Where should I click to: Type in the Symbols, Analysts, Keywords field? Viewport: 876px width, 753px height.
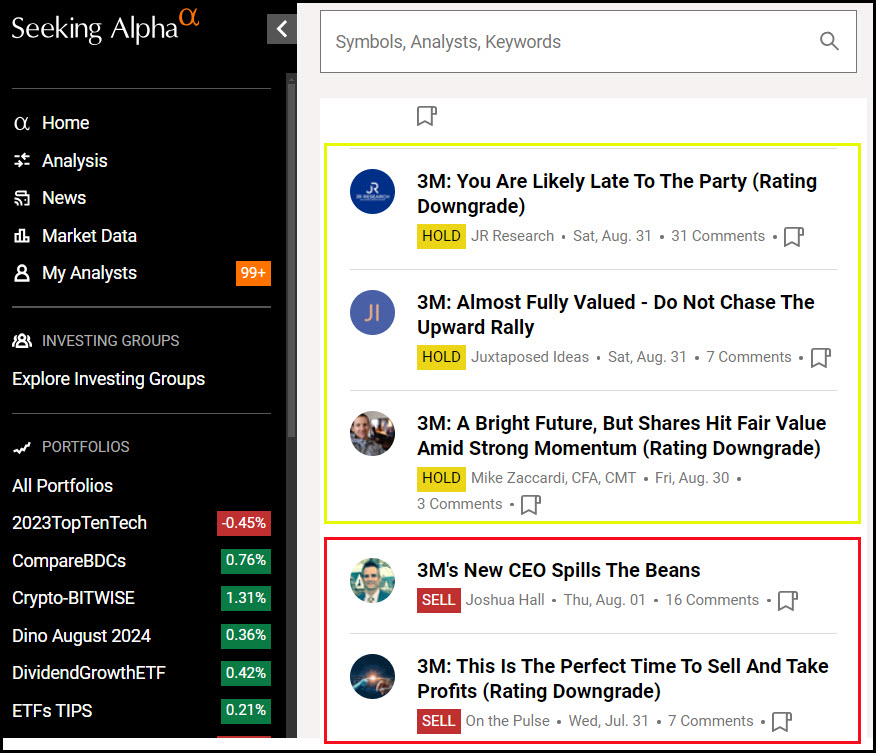click(x=570, y=42)
